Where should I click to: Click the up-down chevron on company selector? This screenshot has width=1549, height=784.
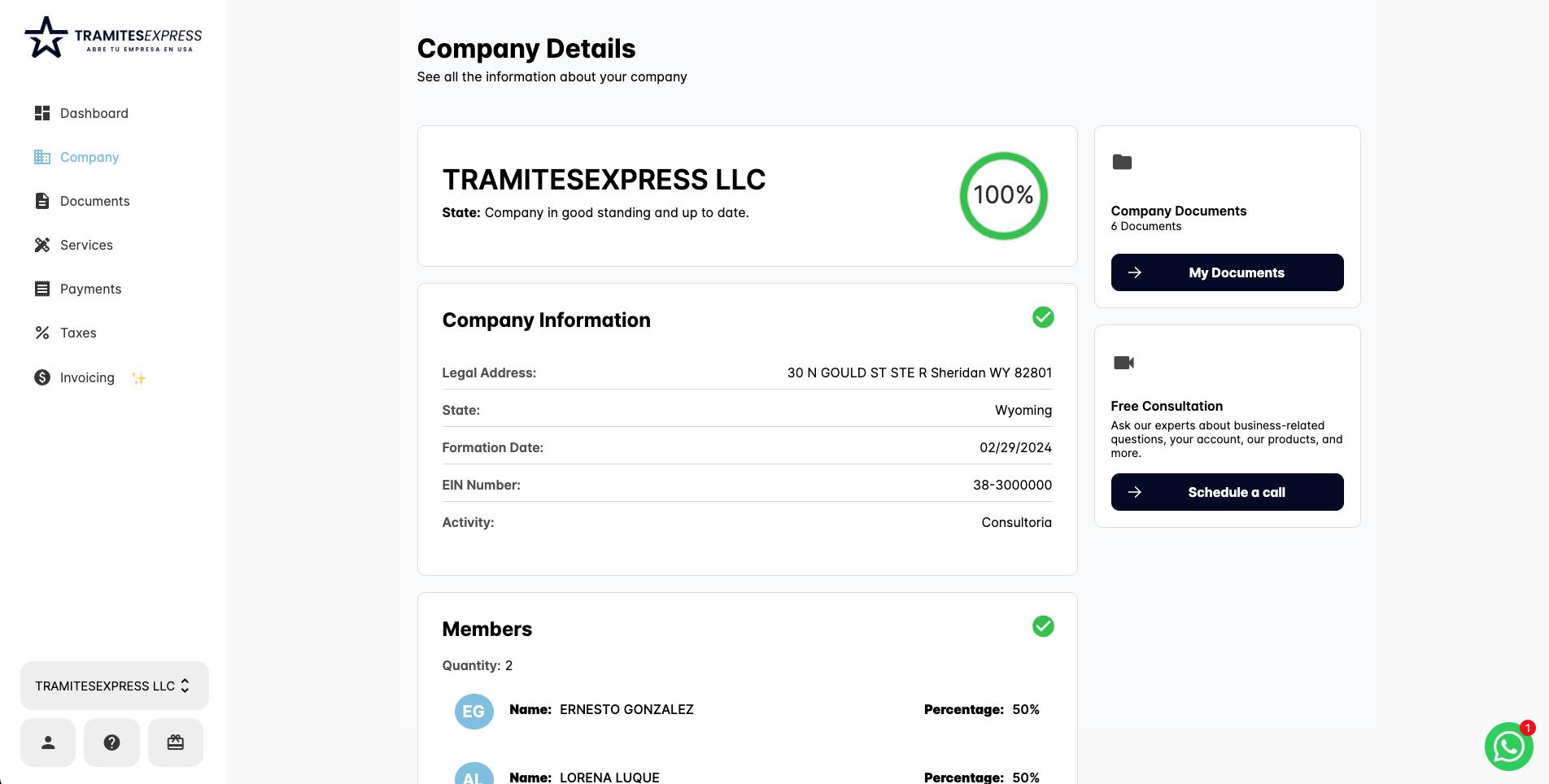point(185,686)
